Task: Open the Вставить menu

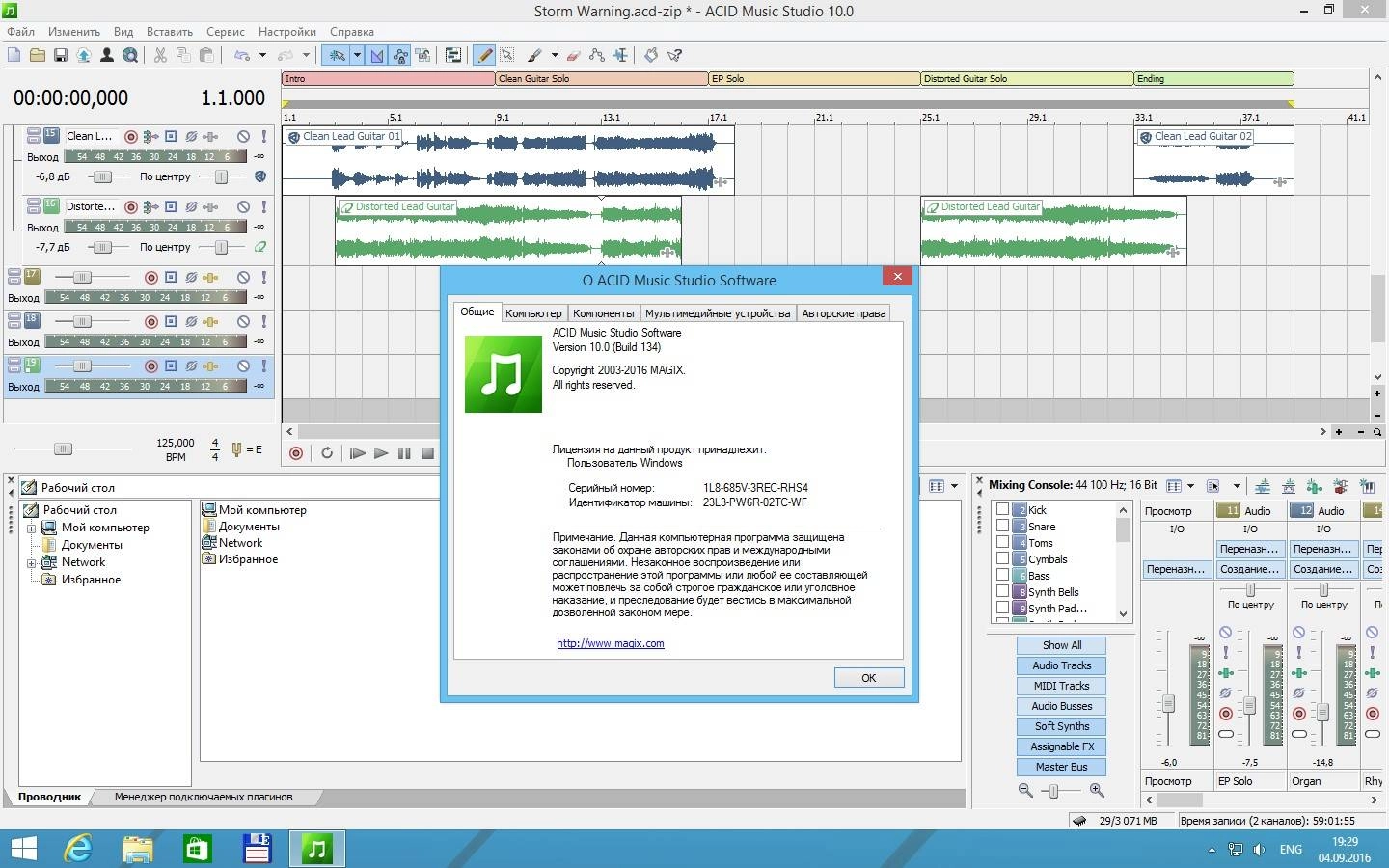Action: (170, 32)
